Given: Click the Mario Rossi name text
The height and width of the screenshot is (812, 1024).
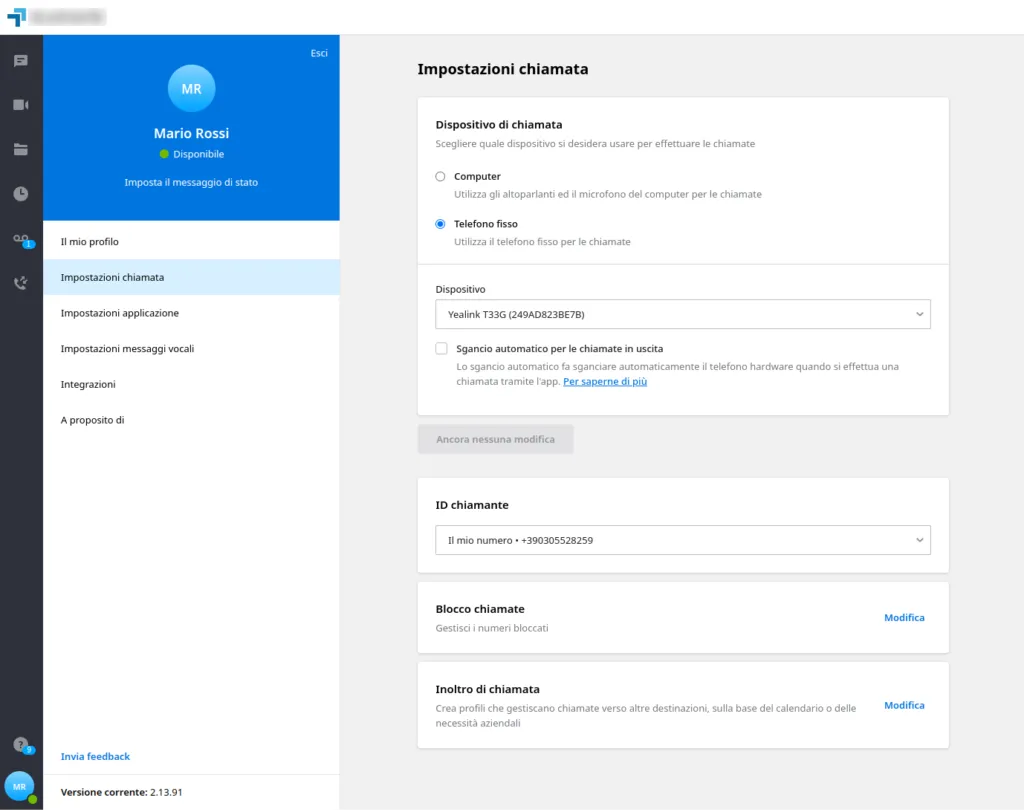Looking at the screenshot, I should [191, 133].
